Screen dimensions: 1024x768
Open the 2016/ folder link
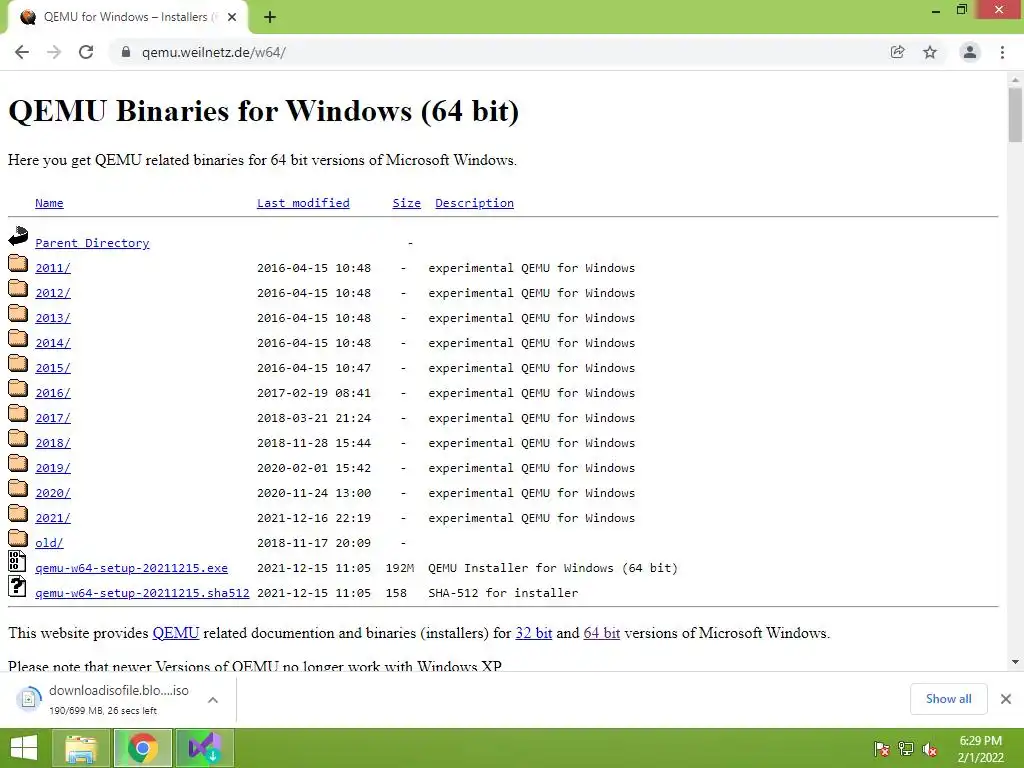tap(53, 393)
